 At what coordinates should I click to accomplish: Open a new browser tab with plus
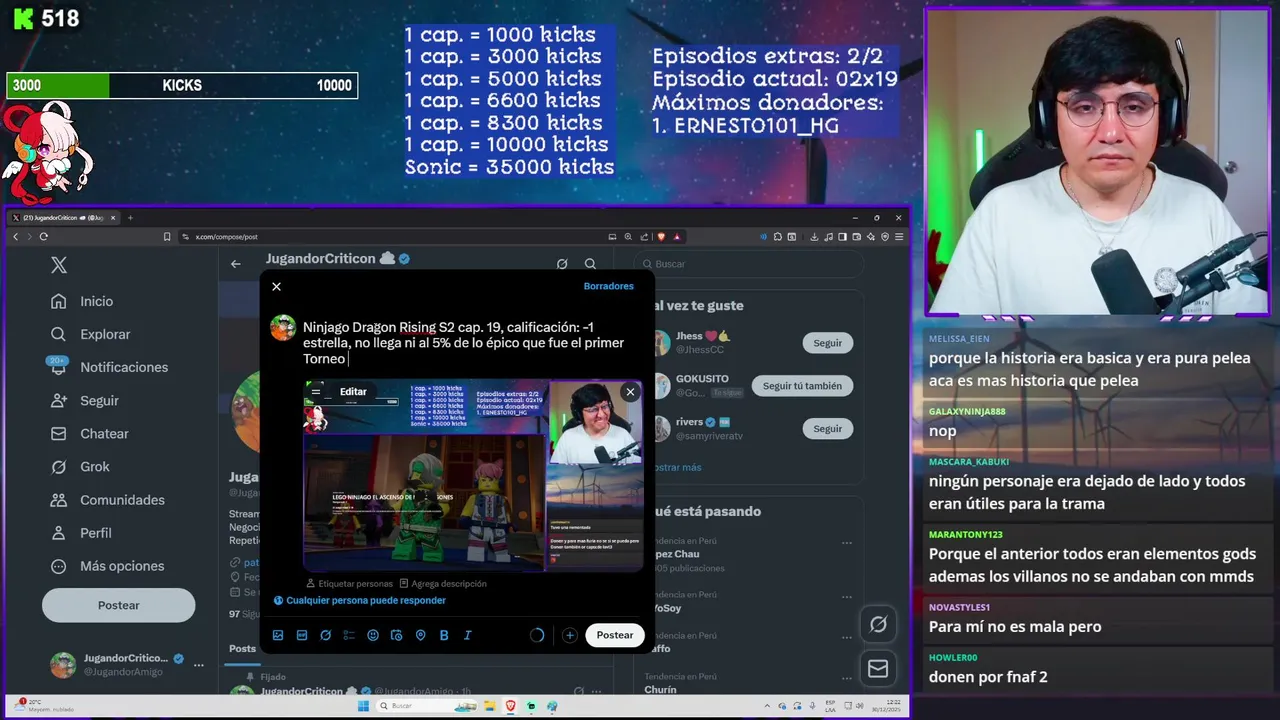pos(130,217)
